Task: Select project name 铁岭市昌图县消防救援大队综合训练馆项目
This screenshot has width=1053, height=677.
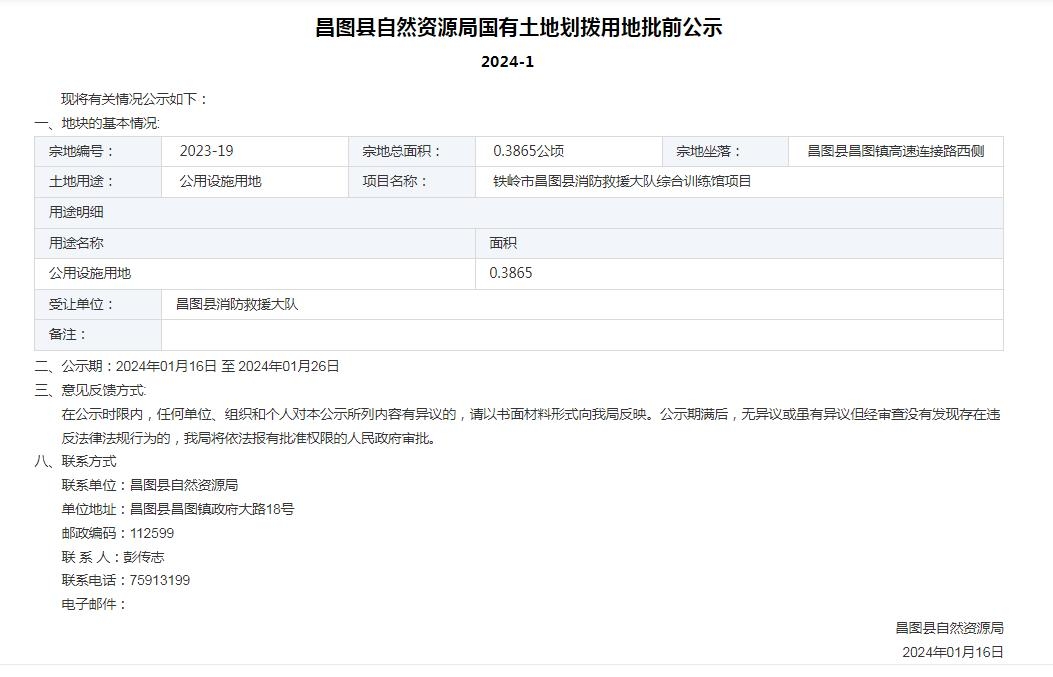Action: [x=622, y=181]
